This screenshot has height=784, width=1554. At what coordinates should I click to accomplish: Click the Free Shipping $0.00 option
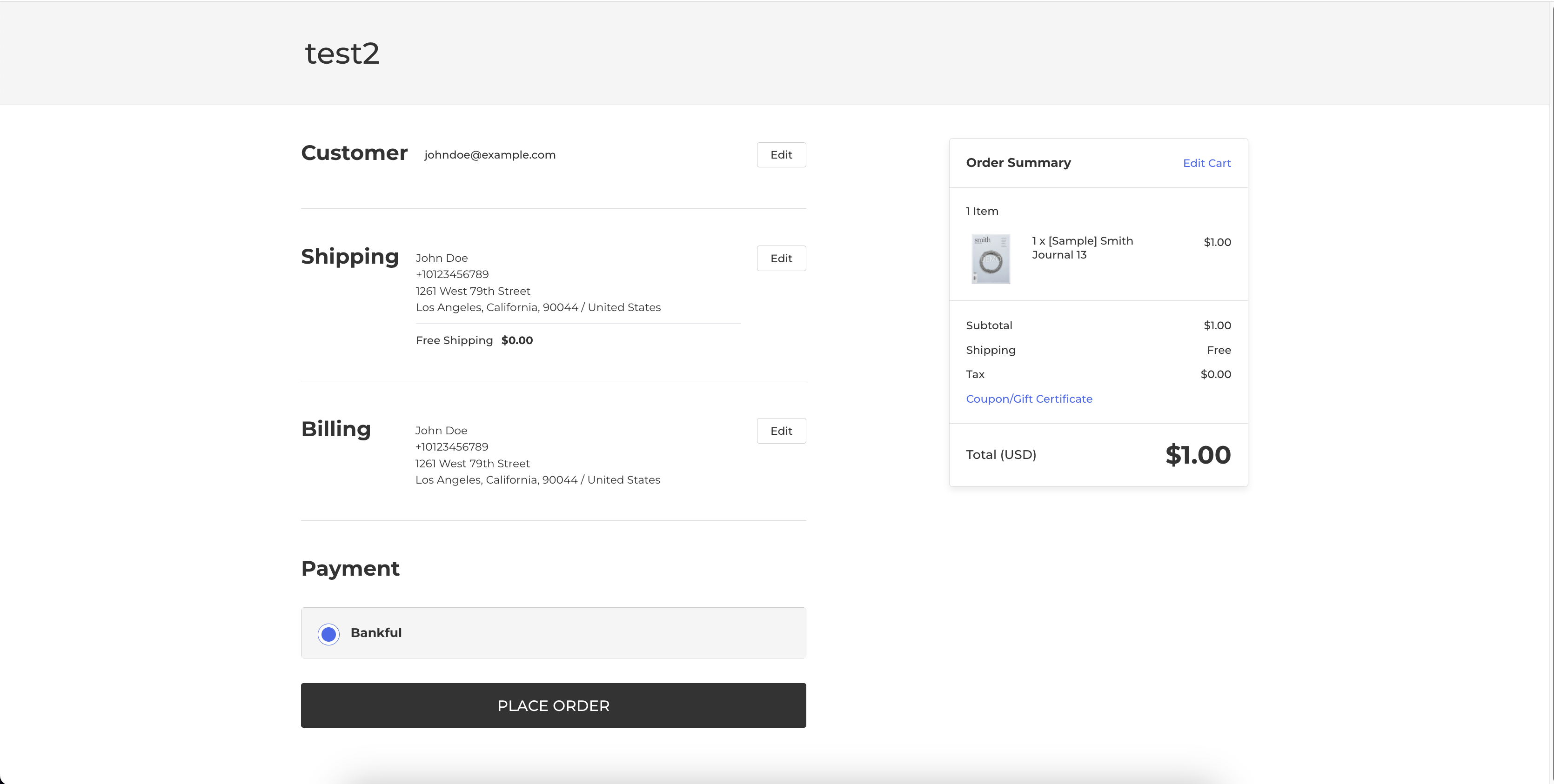(x=474, y=340)
